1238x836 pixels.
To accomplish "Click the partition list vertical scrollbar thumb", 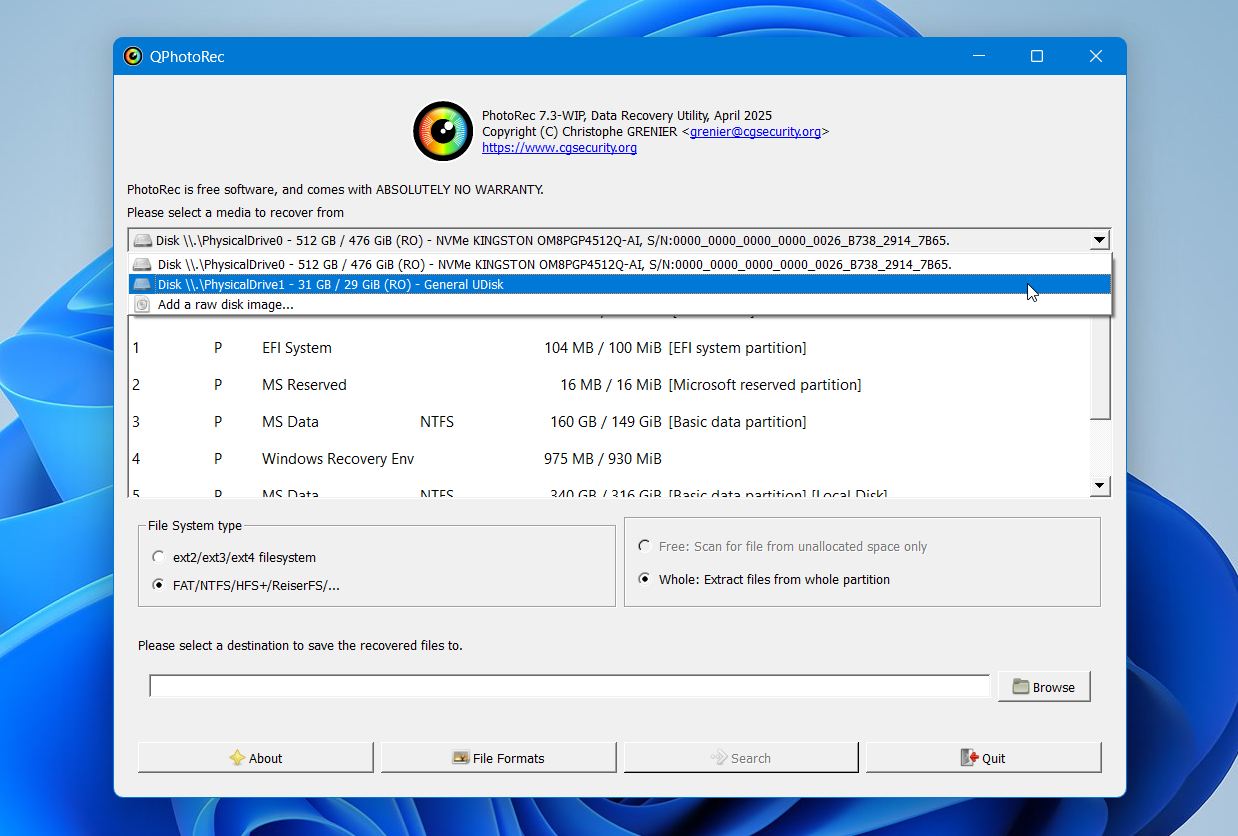I will pyautogui.click(x=1100, y=366).
